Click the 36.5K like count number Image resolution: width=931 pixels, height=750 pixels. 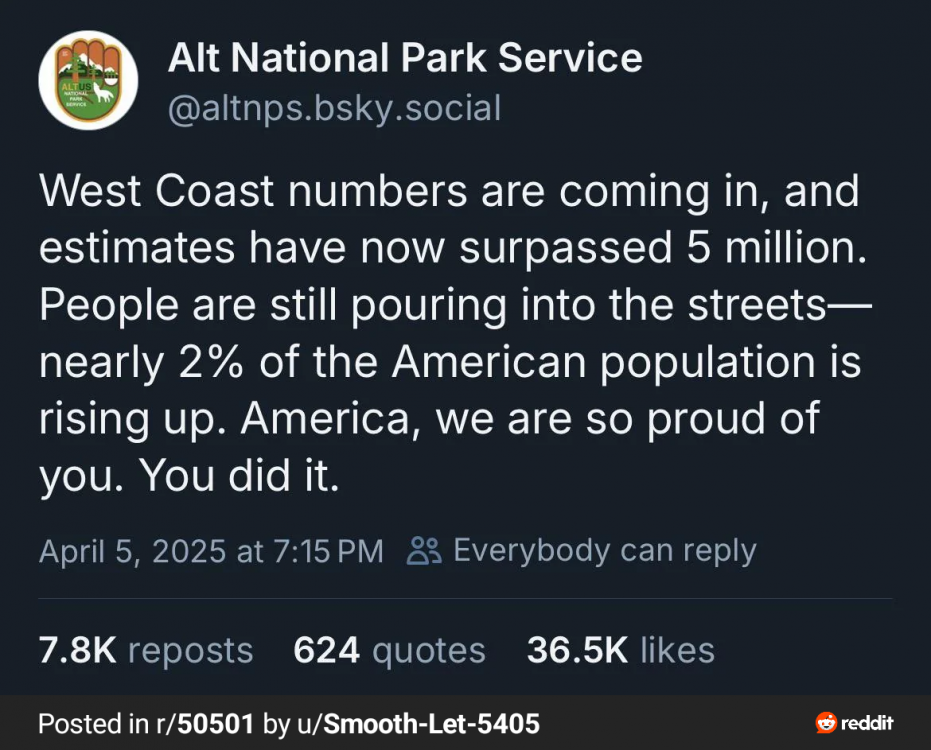click(577, 650)
